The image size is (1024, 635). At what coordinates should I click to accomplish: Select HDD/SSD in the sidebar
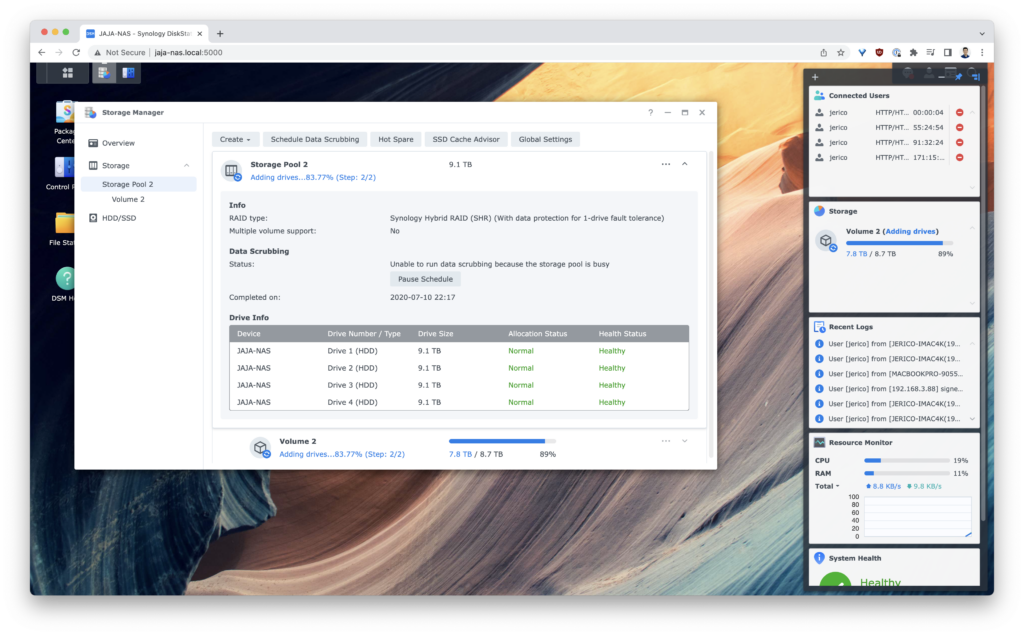121,217
